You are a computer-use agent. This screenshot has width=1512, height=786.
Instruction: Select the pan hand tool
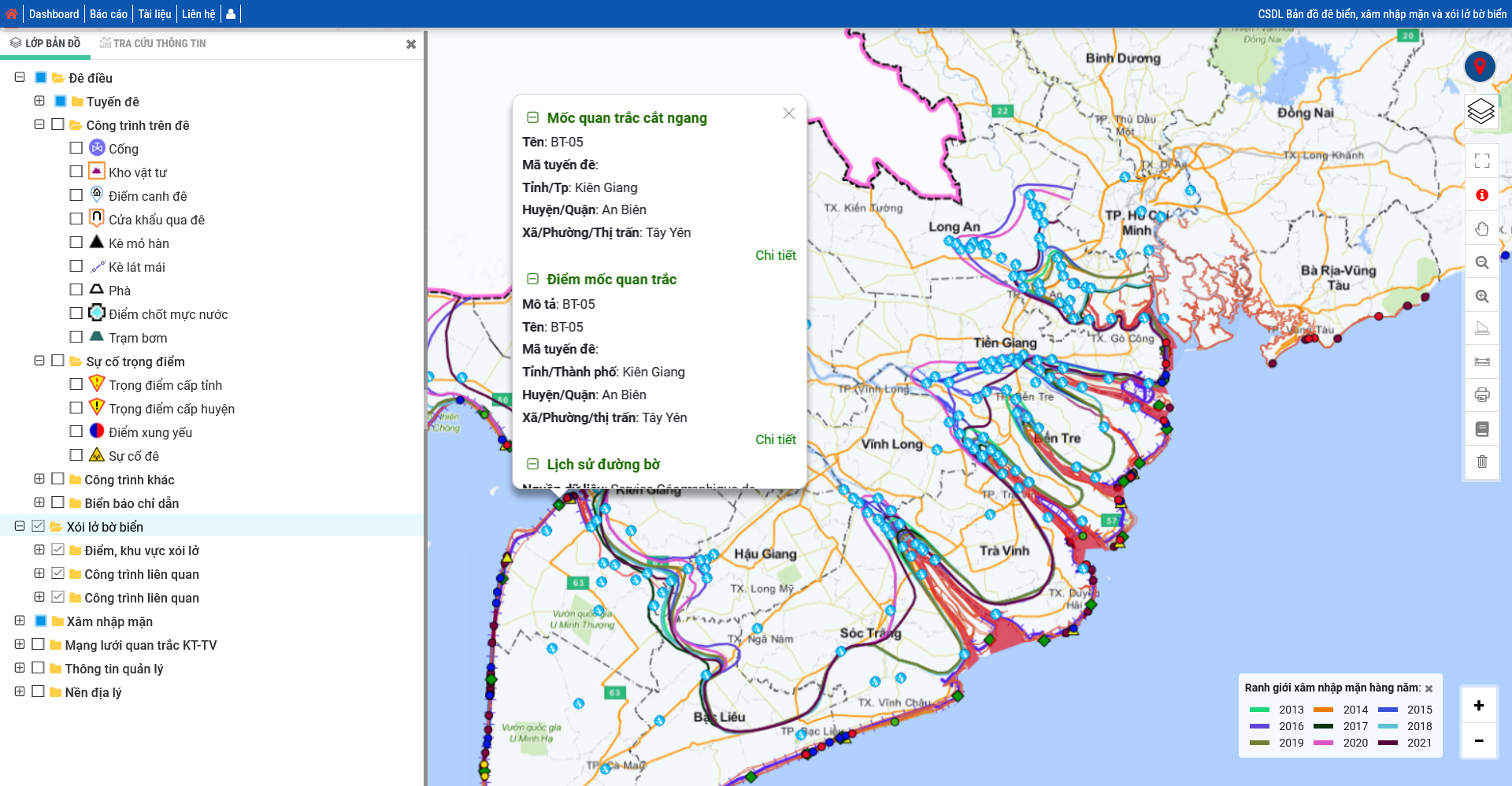[x=1482, y=228]
